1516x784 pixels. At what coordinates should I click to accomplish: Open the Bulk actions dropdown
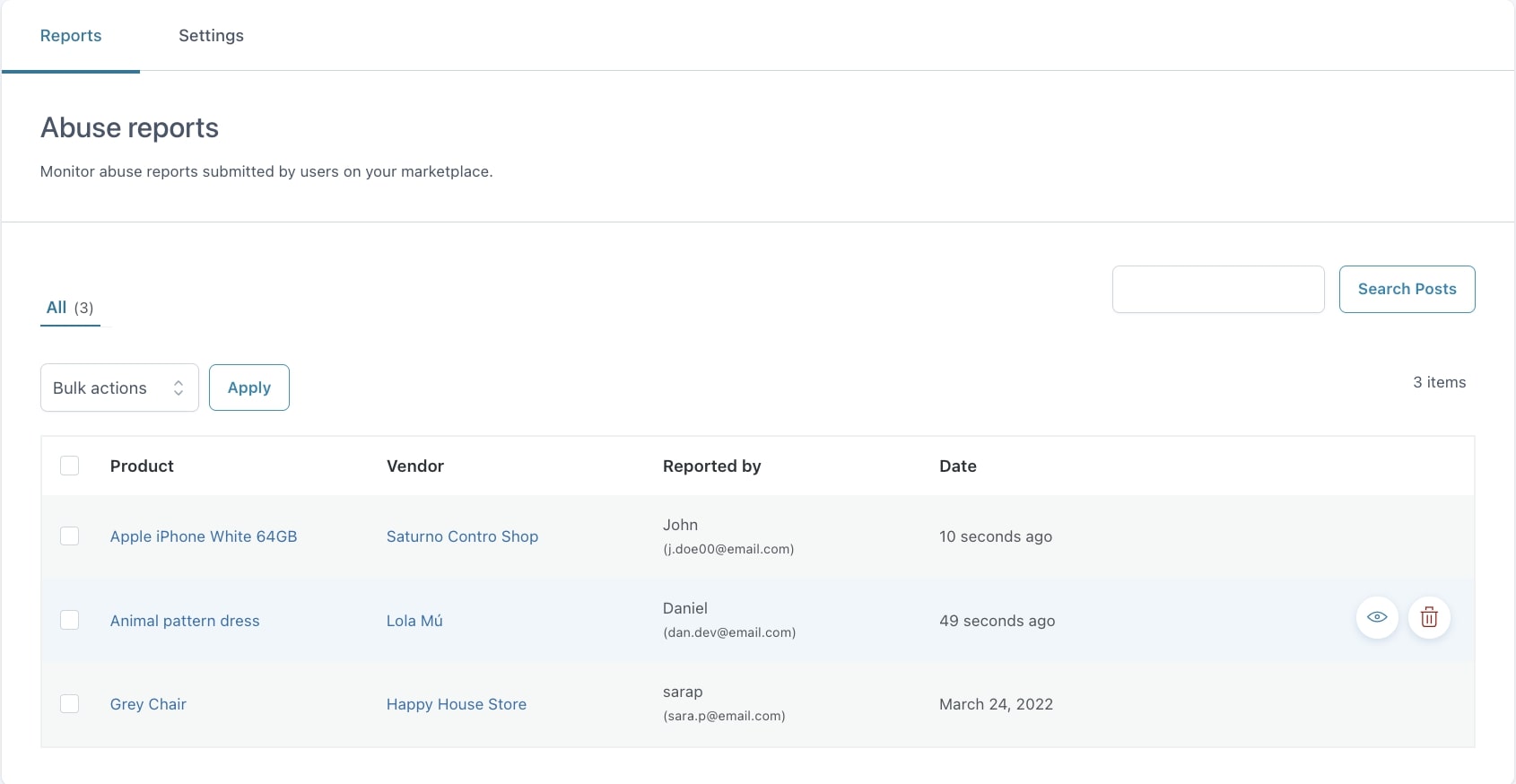(x=119, y=388)
